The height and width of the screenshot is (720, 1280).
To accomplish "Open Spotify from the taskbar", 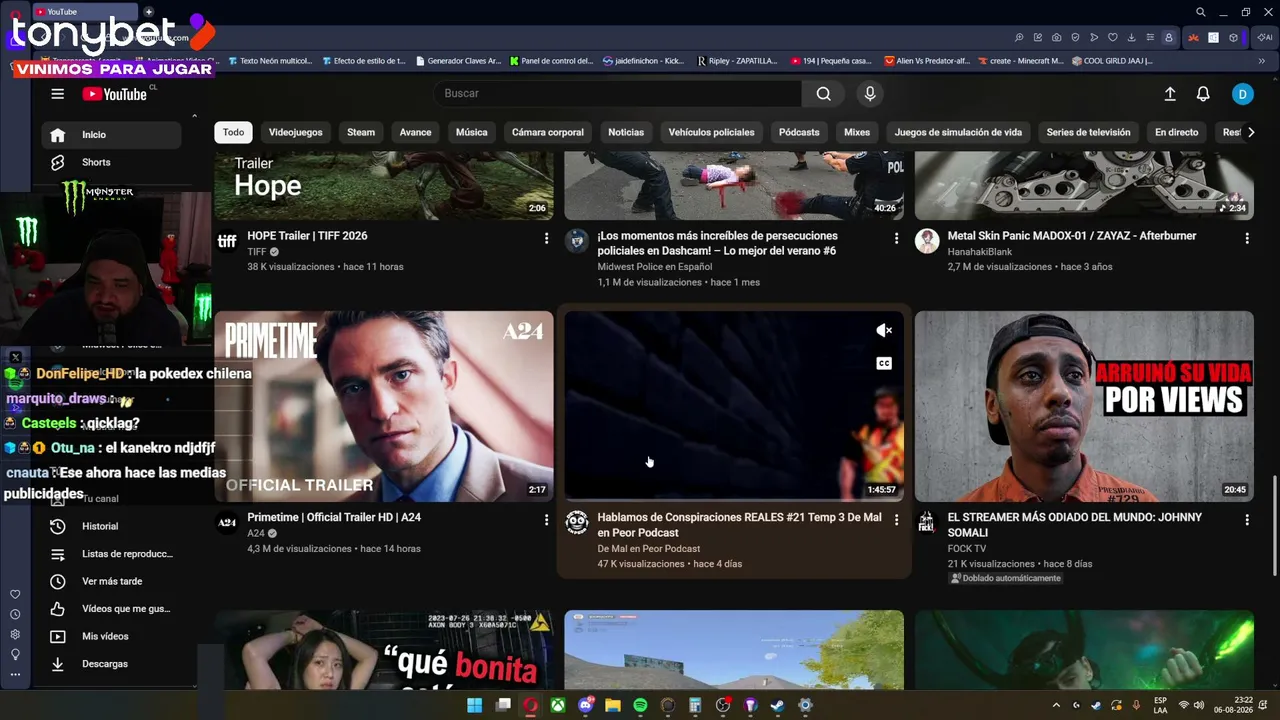I will 640,705.
